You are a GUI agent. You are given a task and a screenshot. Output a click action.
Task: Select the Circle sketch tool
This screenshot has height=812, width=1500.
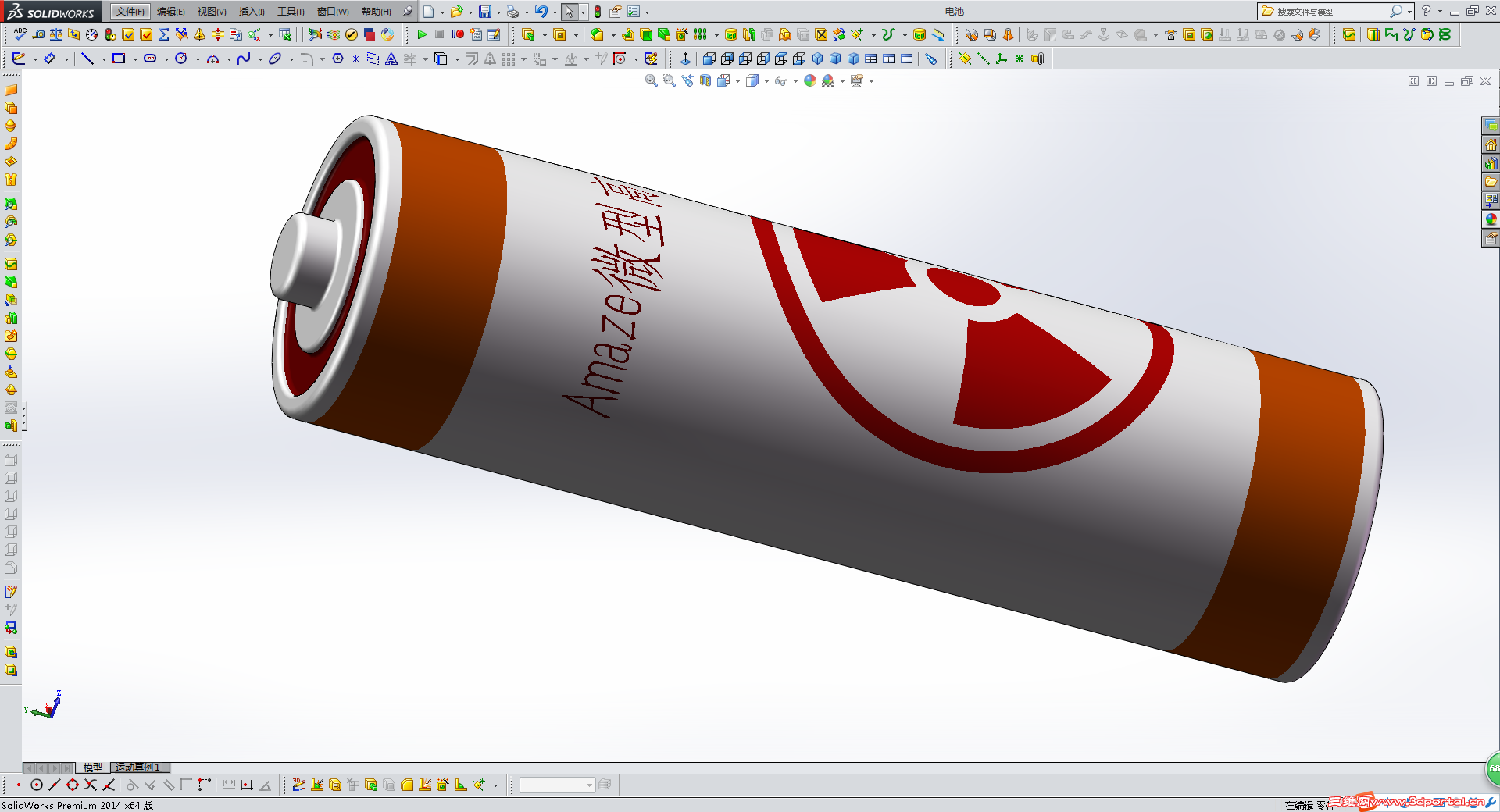tap(181, 59)
